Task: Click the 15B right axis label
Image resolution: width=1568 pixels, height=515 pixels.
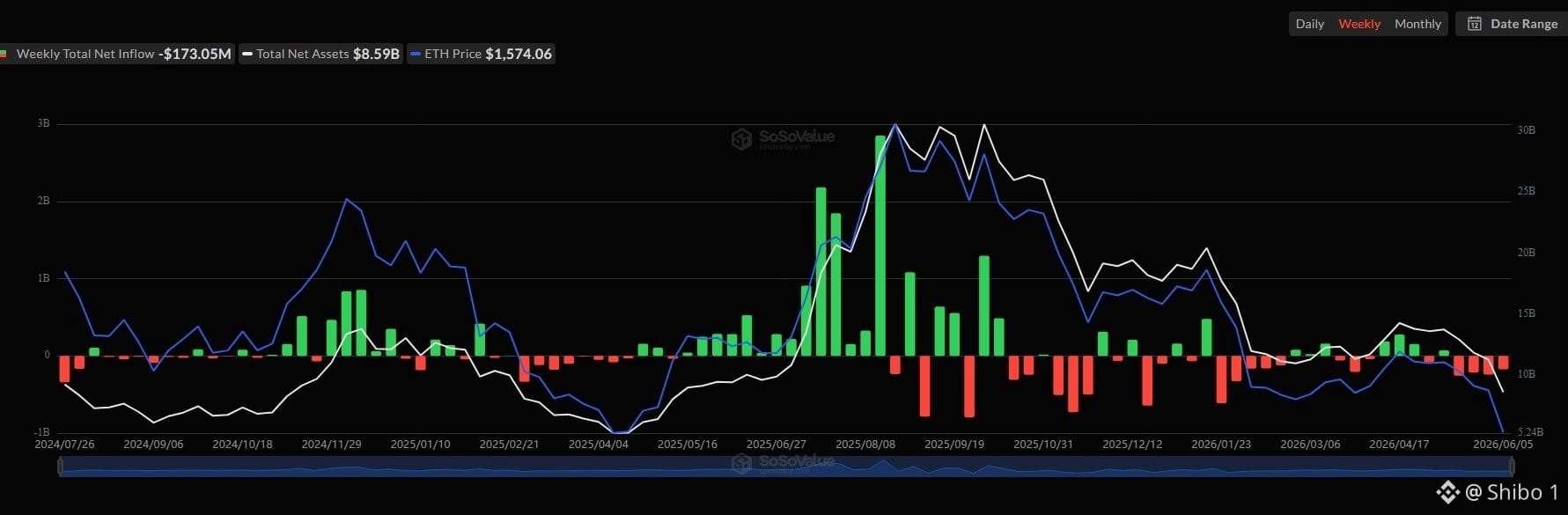Action: click(1526, 313)
